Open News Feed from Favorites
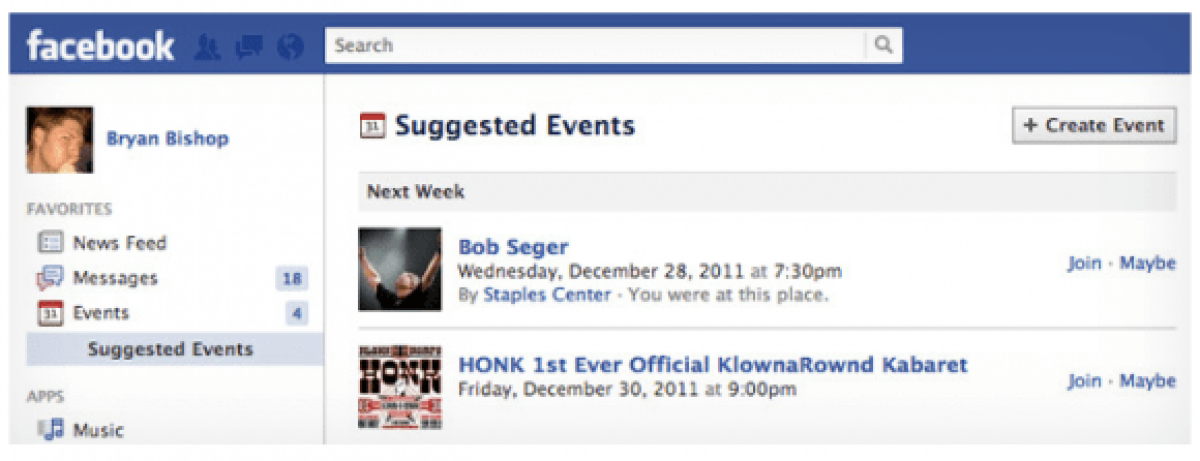This screenshot has width=1200, height=461. (x=119, y=243)
